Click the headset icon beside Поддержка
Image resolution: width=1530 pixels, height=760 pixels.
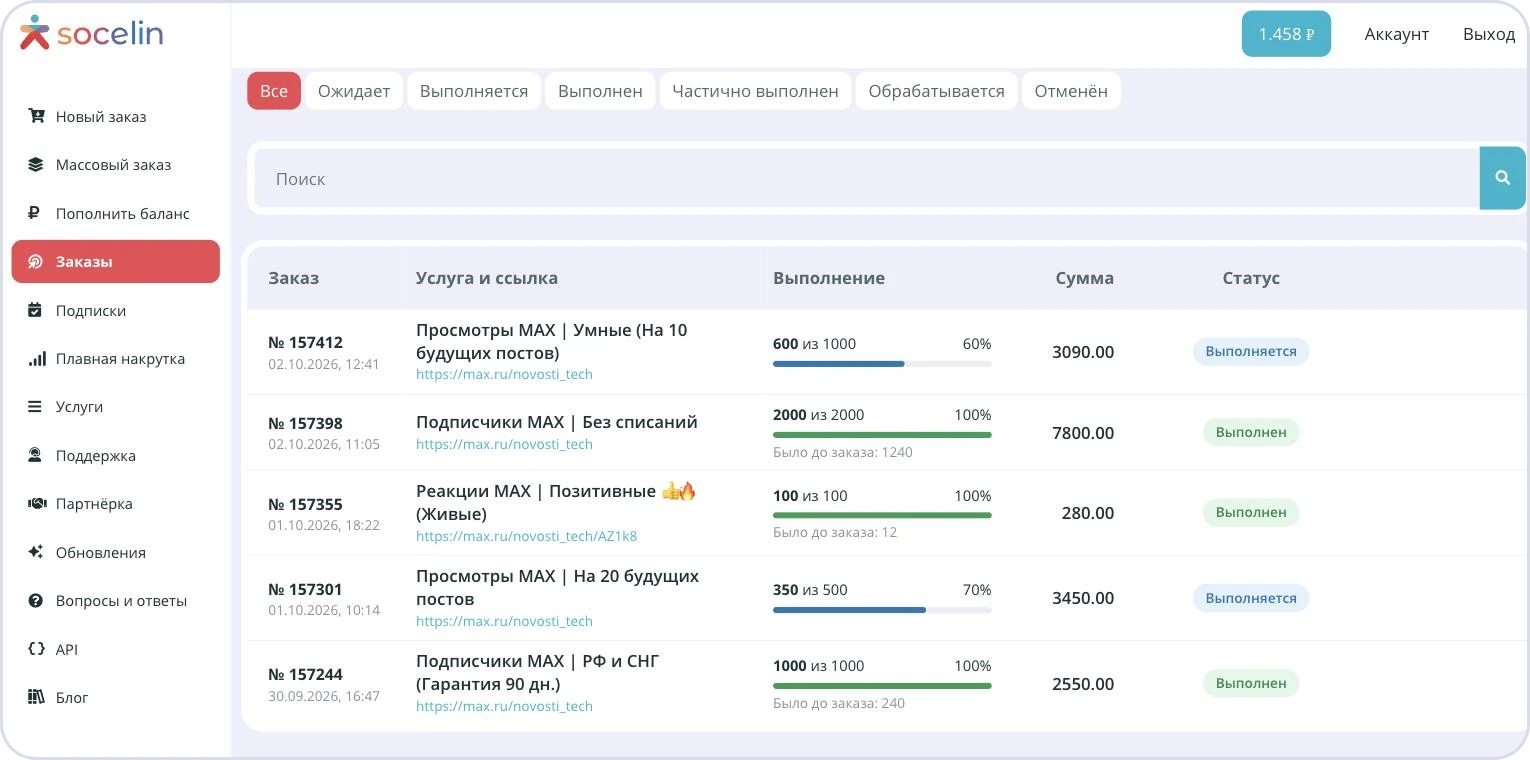point(36,455)
